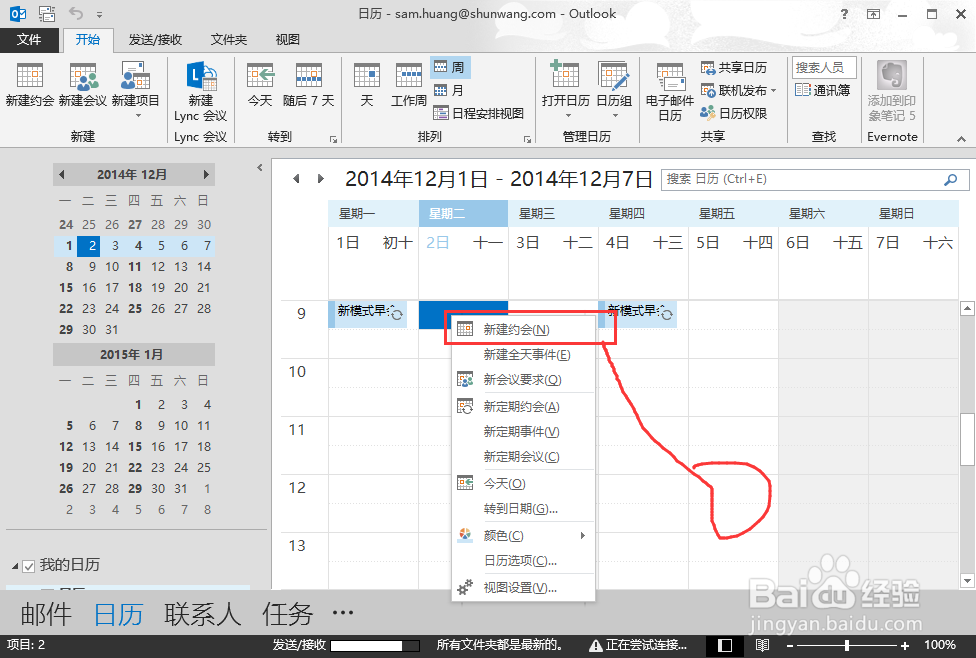Screen dimensions: 976x658
Task: Open the 任务 navigation item
Action: (x=287, y=614)
